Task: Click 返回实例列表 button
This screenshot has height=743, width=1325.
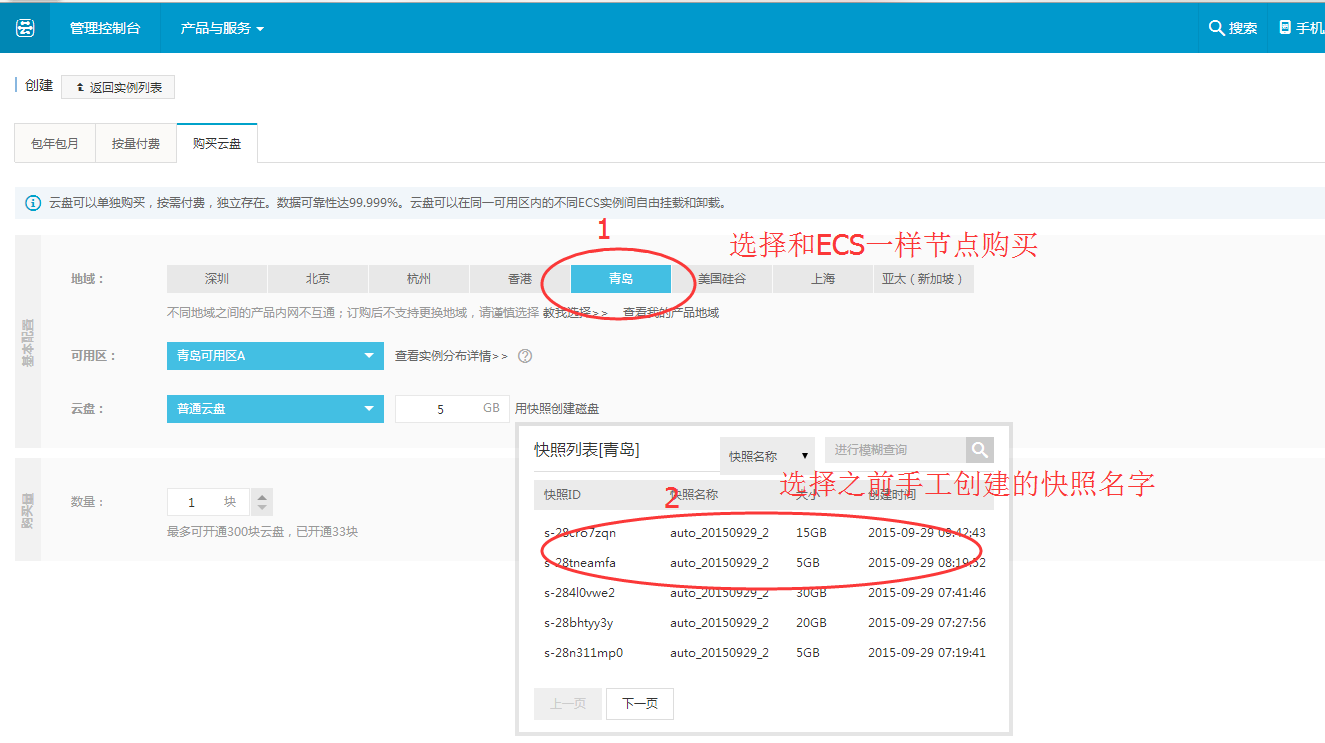Action: (x=118, y=87)
